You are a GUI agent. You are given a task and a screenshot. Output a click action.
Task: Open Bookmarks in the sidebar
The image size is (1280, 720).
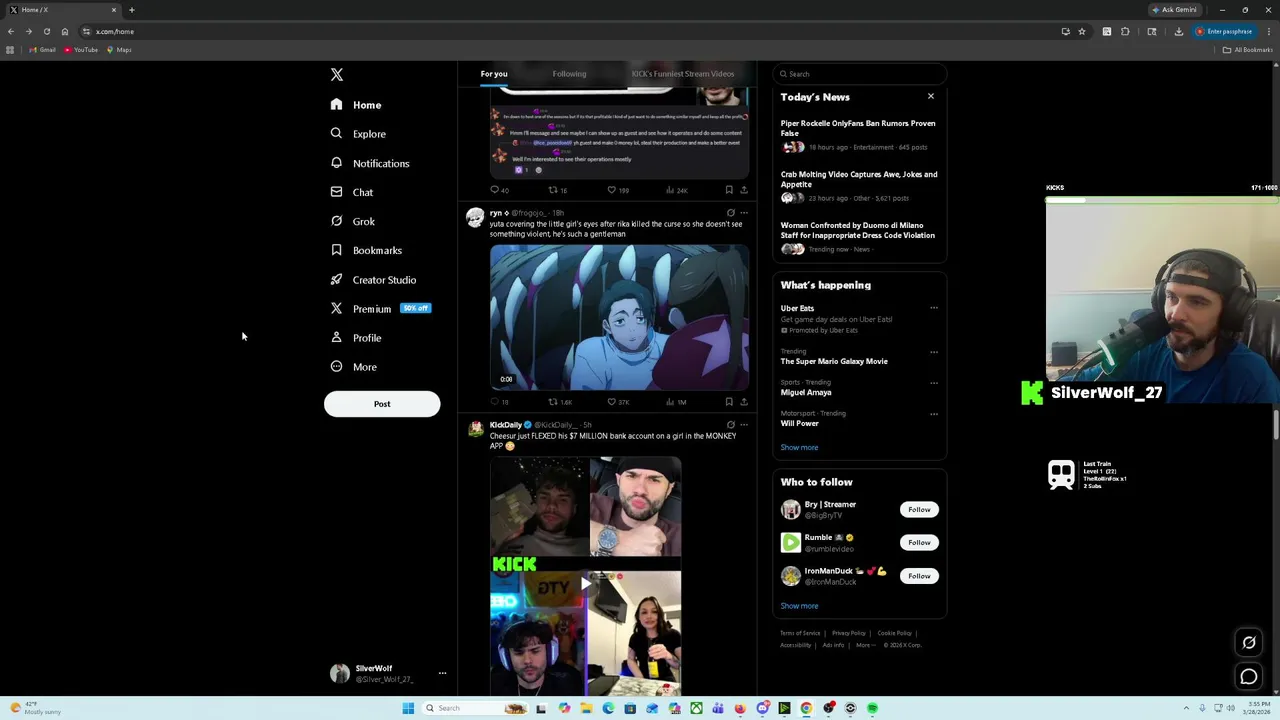point(366,250)
